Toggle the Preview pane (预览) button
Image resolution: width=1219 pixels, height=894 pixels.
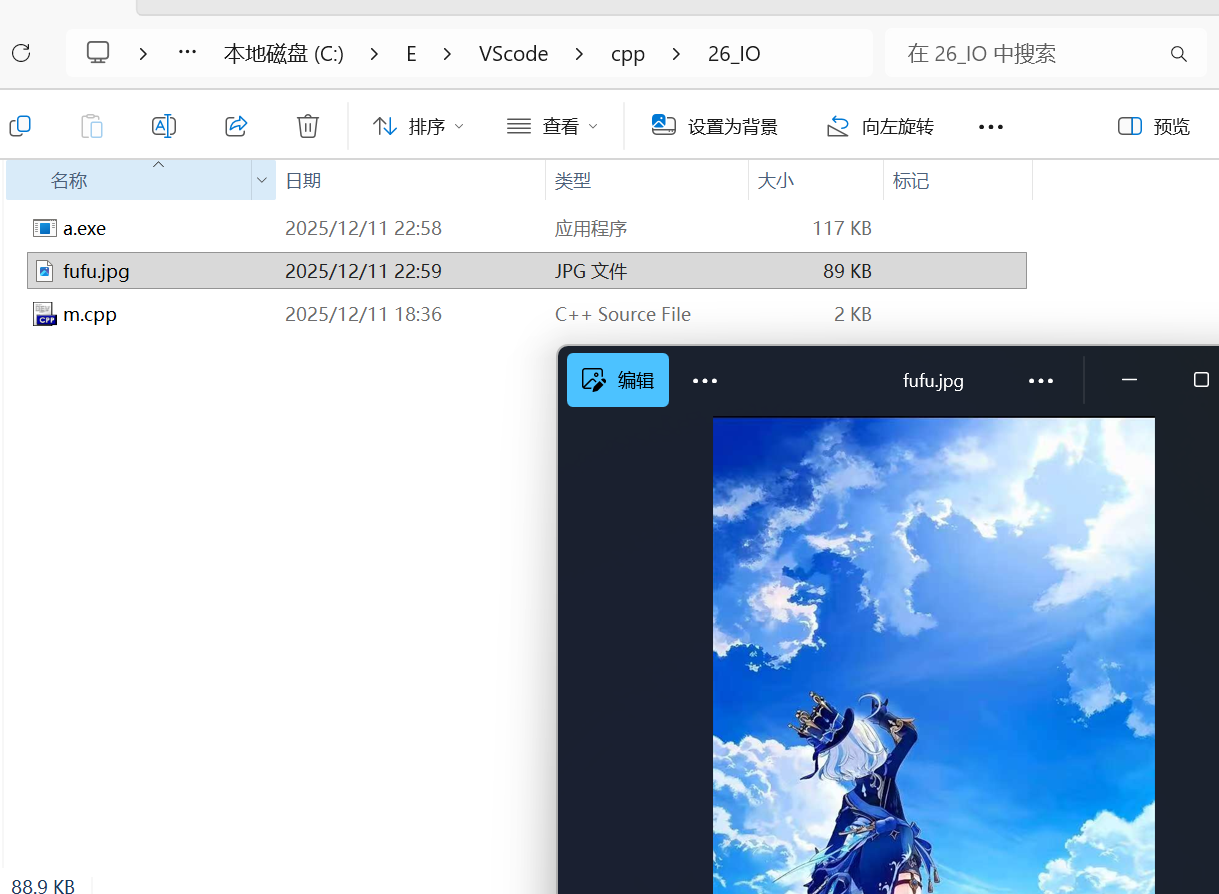pos(1154,126)
